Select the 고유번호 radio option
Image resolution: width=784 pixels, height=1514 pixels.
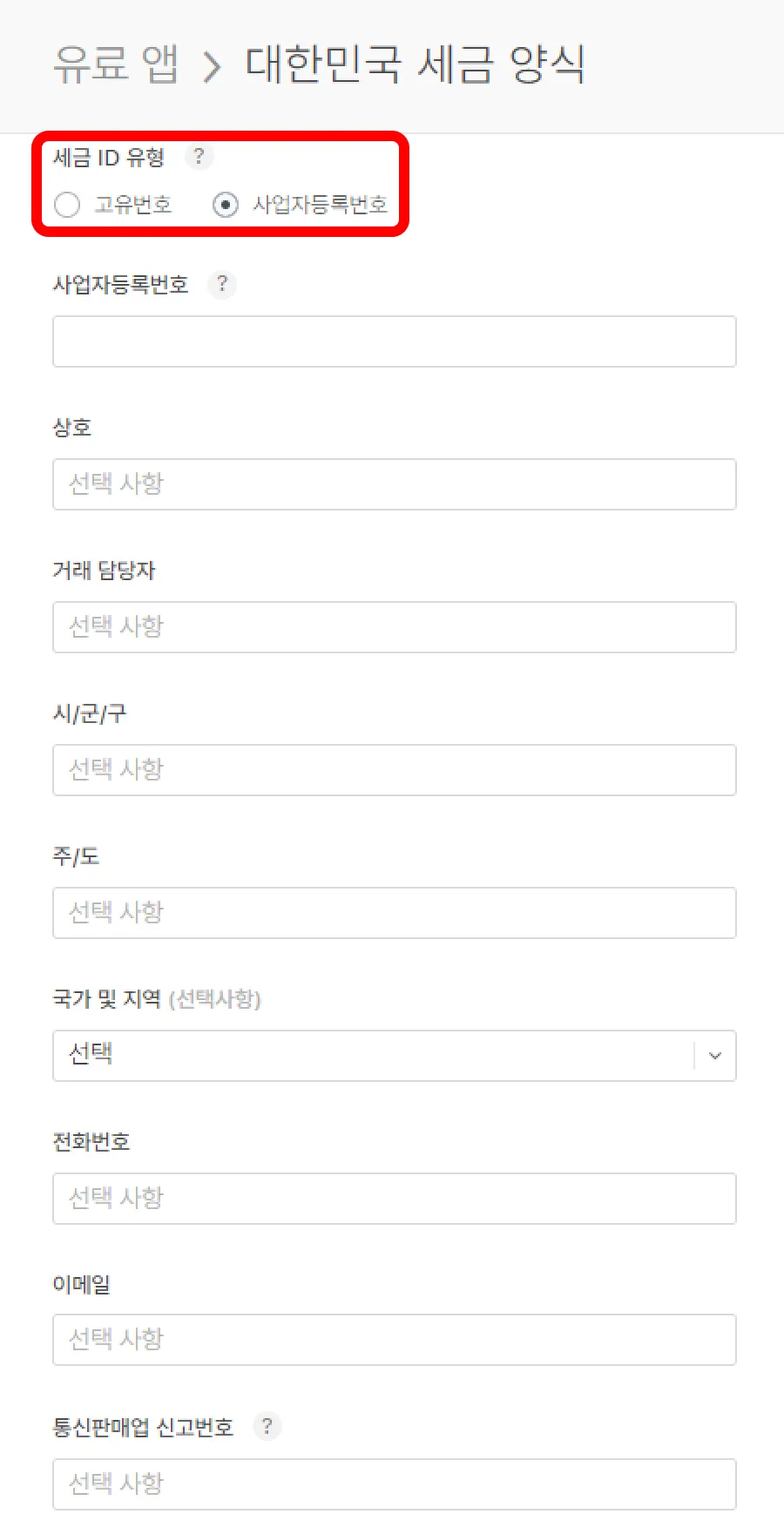67,205
